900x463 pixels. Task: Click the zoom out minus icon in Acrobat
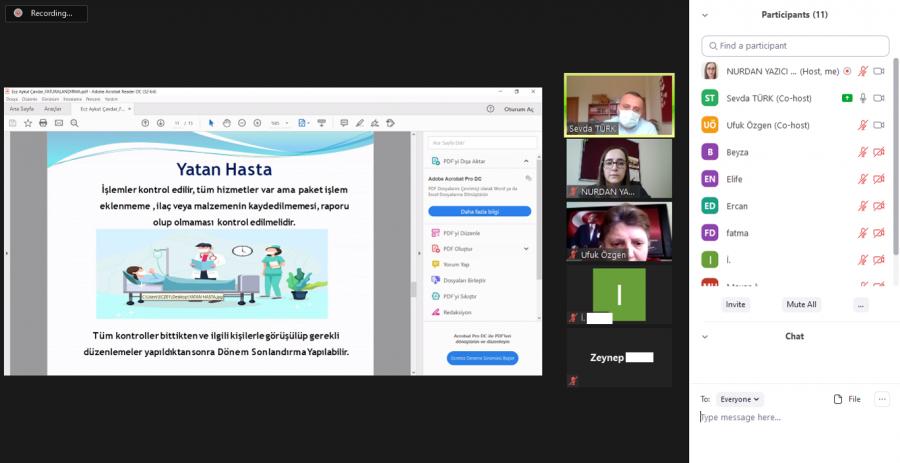point(242,123)
